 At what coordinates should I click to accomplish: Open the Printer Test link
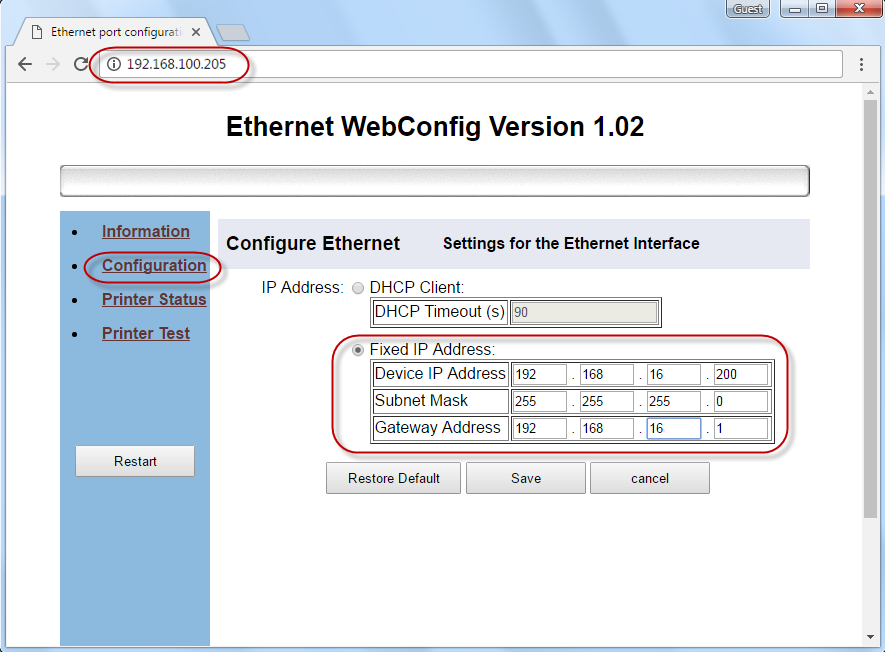[145, 334]
